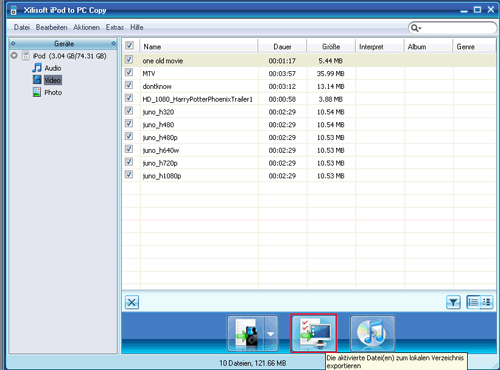Viewport: 500px width, 370px height.
Task: Sort by the Dauer column header
Action: pos(282,47)
